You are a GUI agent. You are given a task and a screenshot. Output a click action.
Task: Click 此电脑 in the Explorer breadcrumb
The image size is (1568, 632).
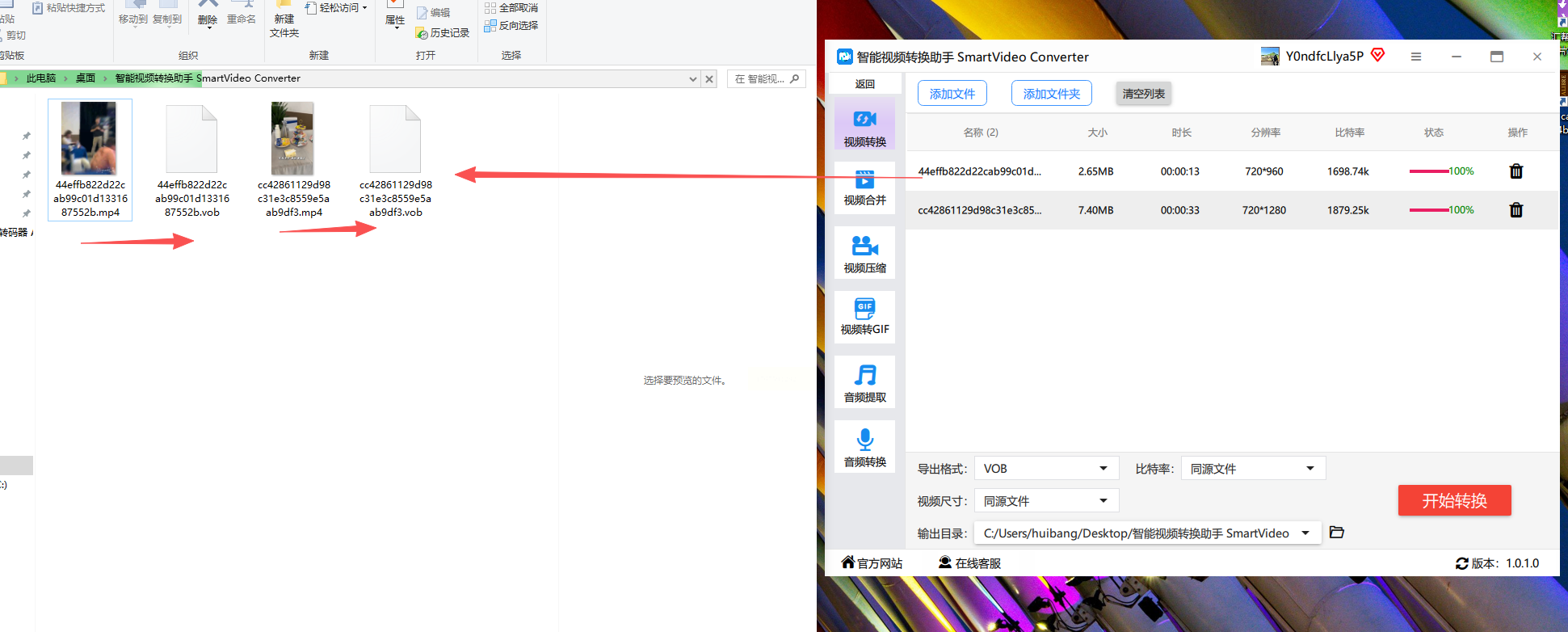41,78
